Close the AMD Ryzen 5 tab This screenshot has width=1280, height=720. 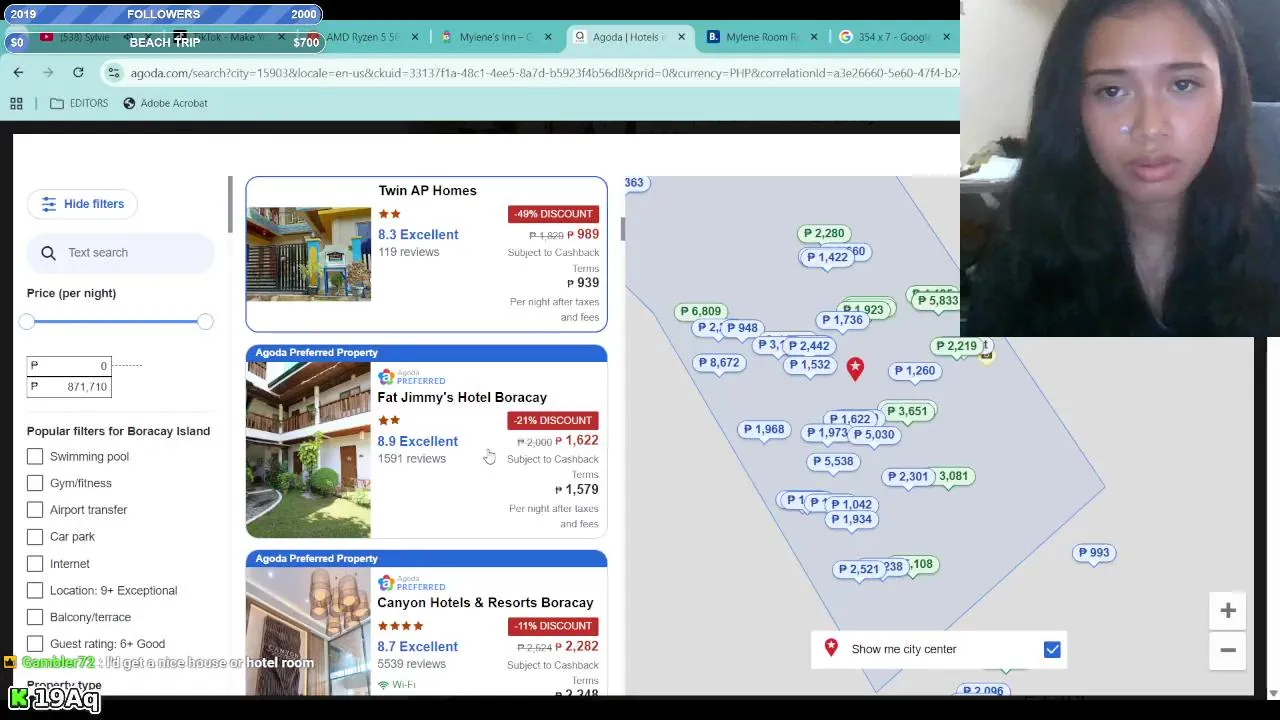(x=414, y=37)
